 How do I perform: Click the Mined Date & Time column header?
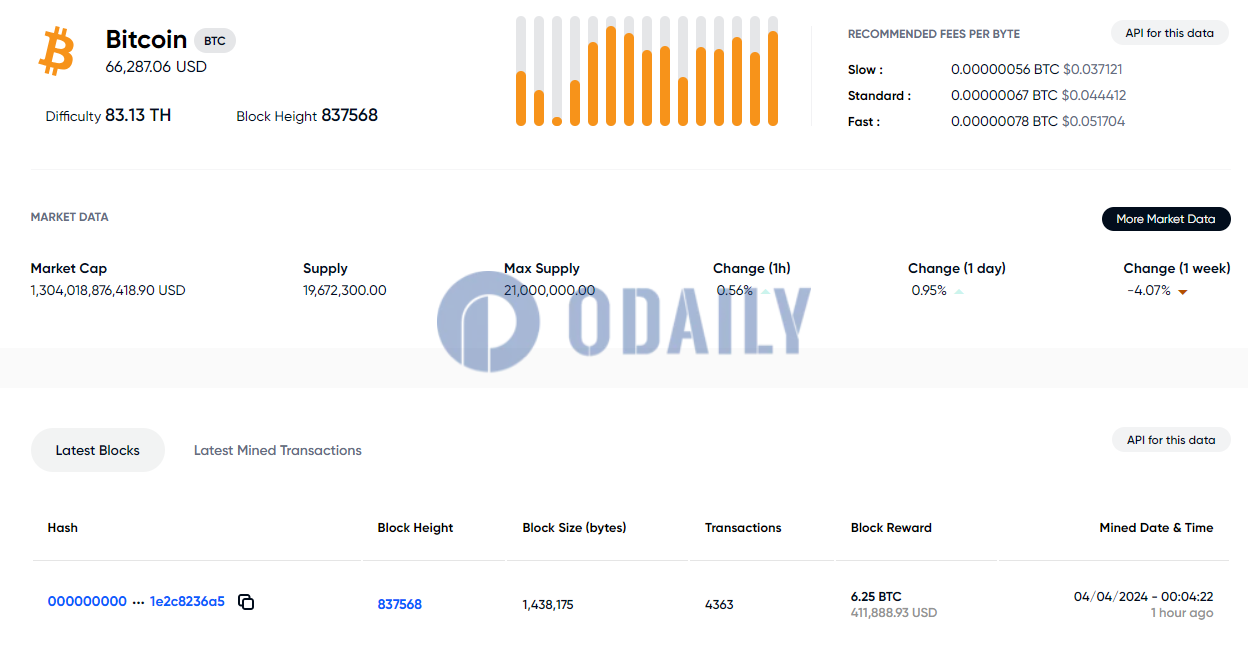pos(1156,527)
